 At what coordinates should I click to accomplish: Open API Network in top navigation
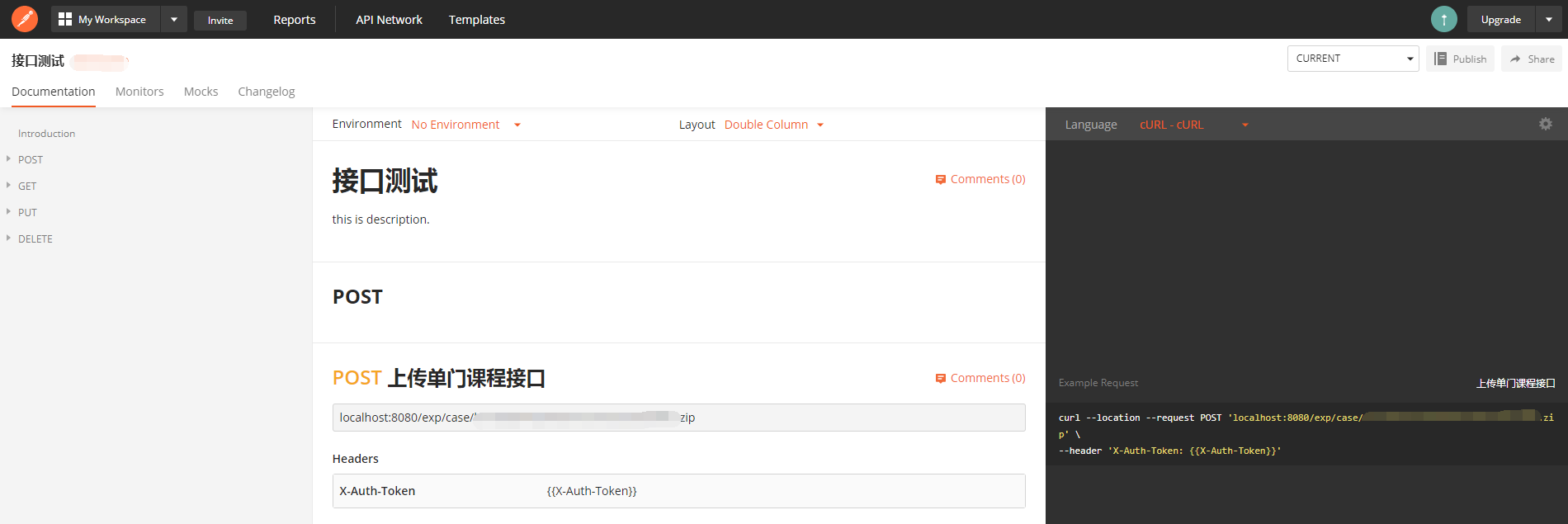click(x=389, y=19)
